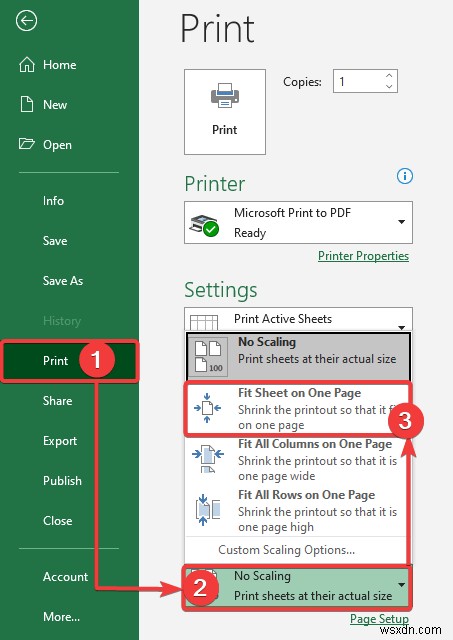Open the Page Setup link

click(x=379, y=619)
